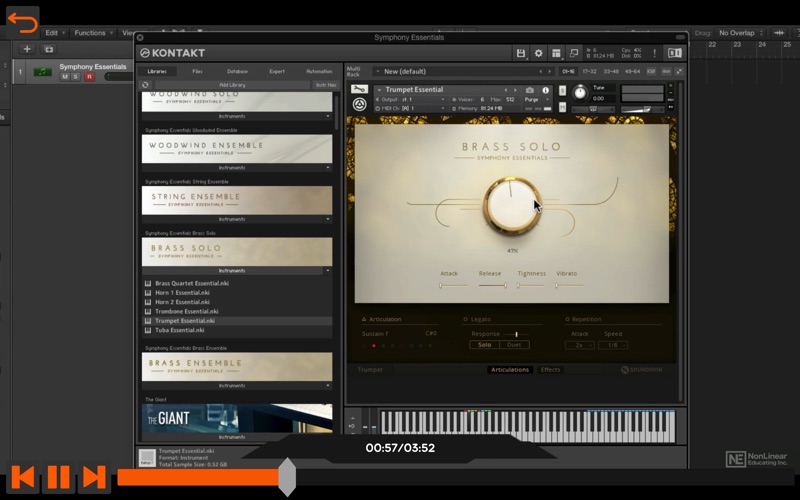The height and width of the screenshot is (500, 800).
Task: Click the Instr Nav button
Action: click(x=326, y=85)
